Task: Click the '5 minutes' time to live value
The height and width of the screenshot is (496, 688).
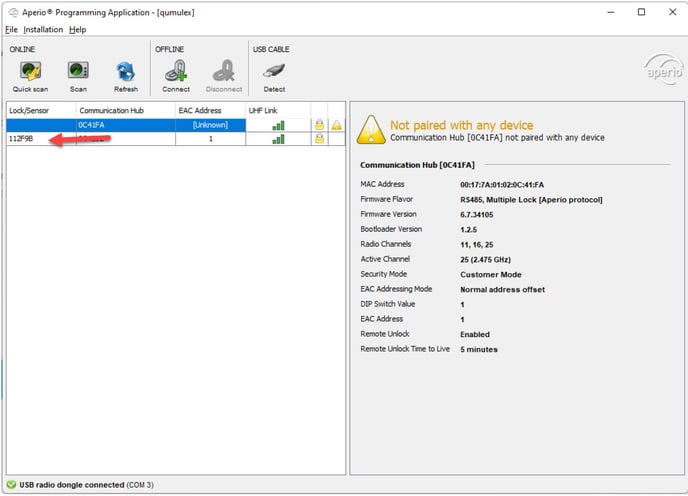Action: point(479,349)
